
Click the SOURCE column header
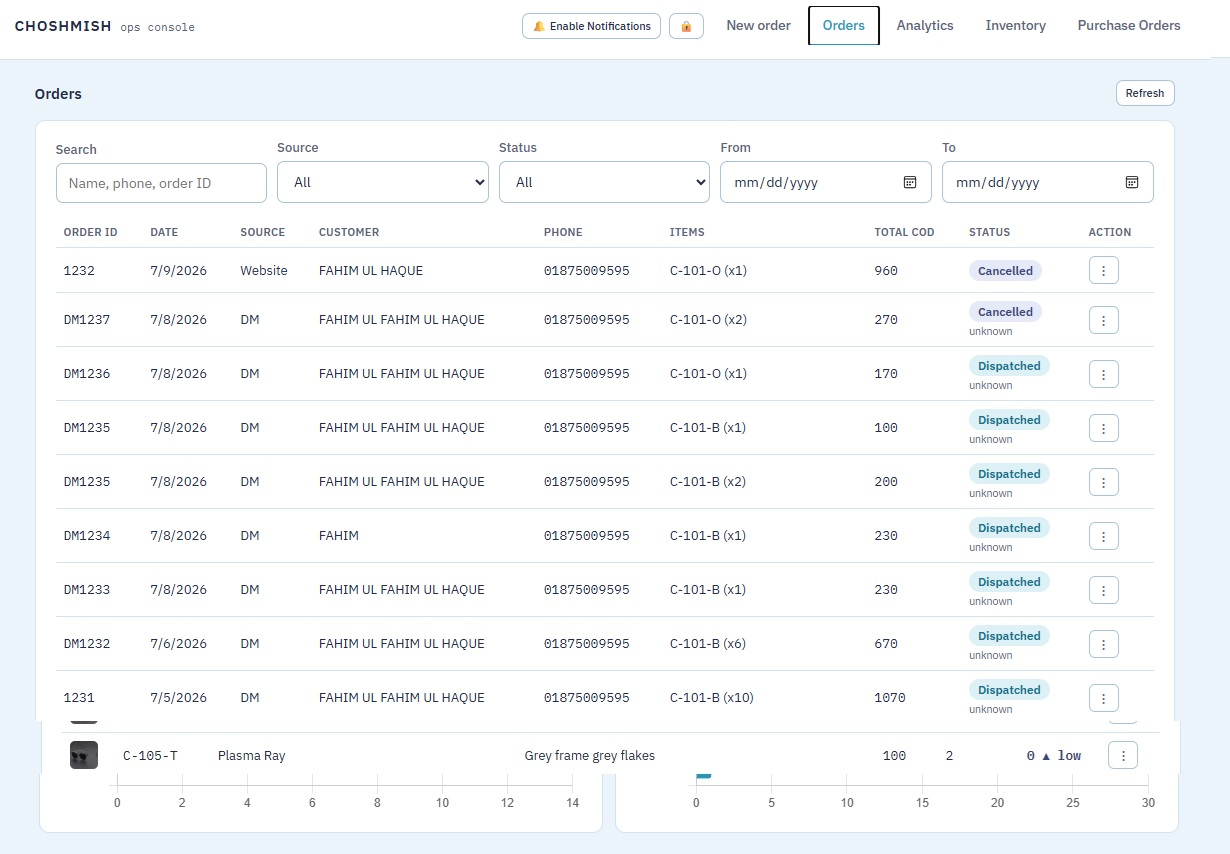tap(263, 232)
